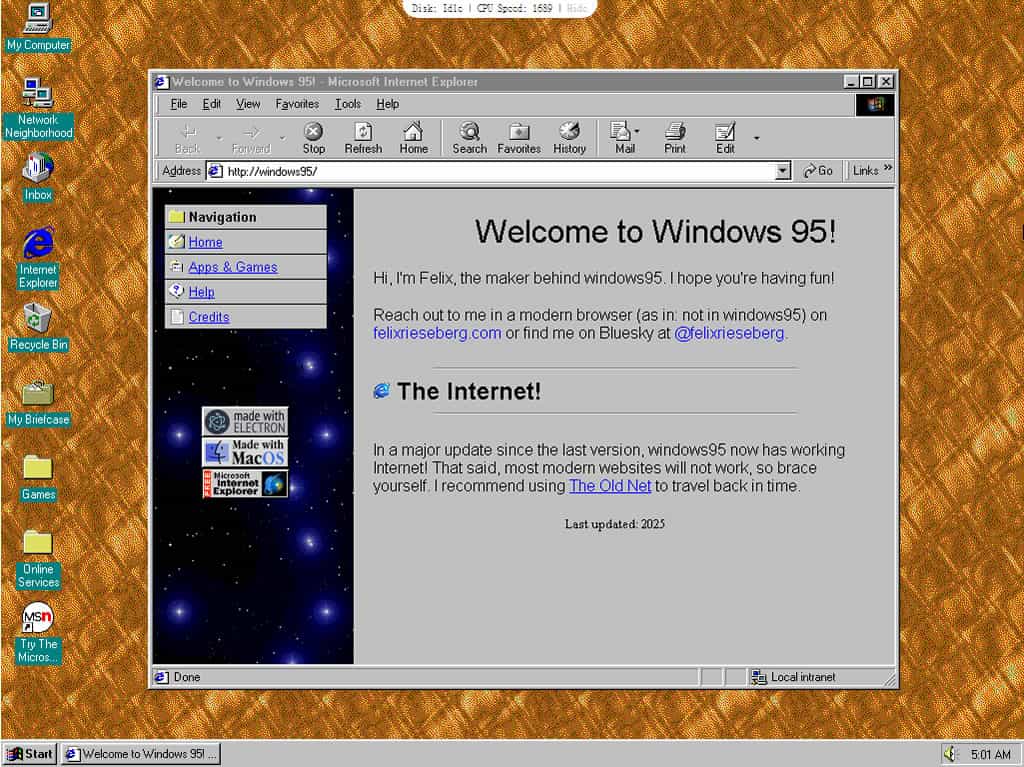The image size is (1024, 767).
Task: Open the Mail button dropdown
Action: pyautogui.click(x=637, y=132)
